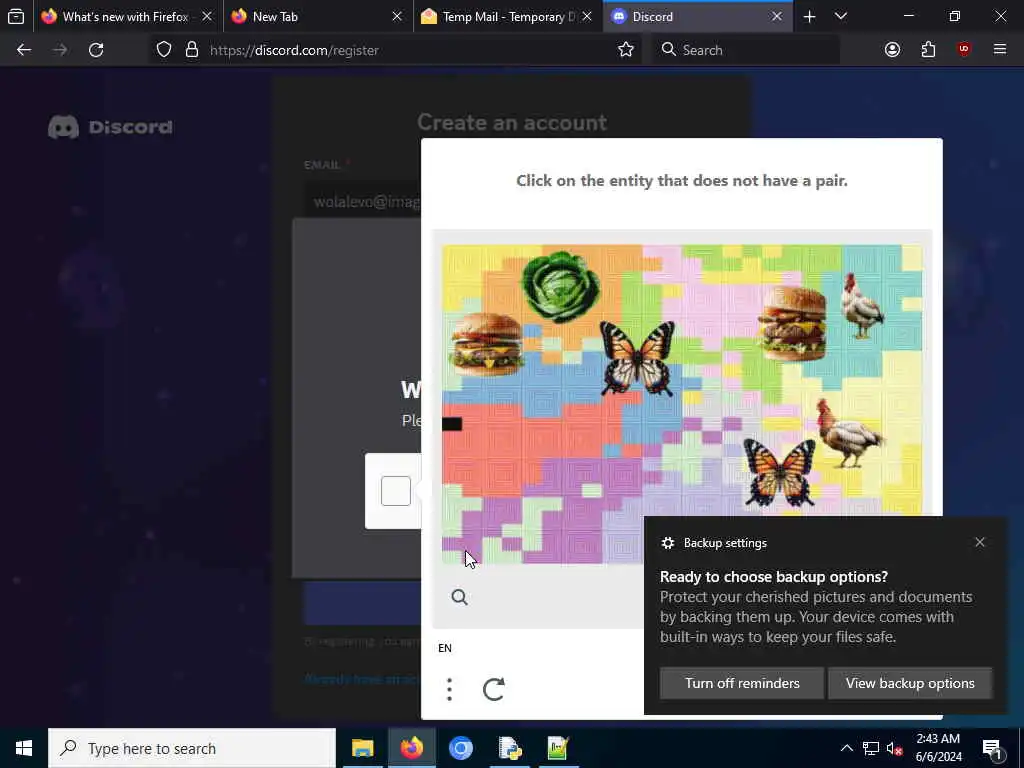Viewport: 1024px width, 768px height.
Task: Refresh the captcha challenge
Action: click(494, 689)
